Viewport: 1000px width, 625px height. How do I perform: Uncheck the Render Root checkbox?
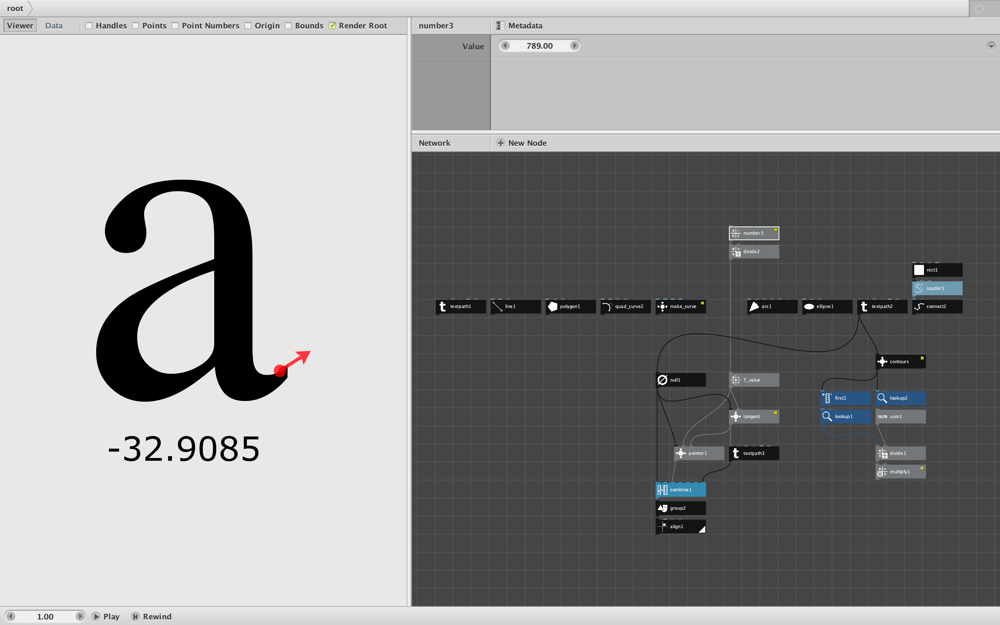pyautogui.click(x=332, y=26)
